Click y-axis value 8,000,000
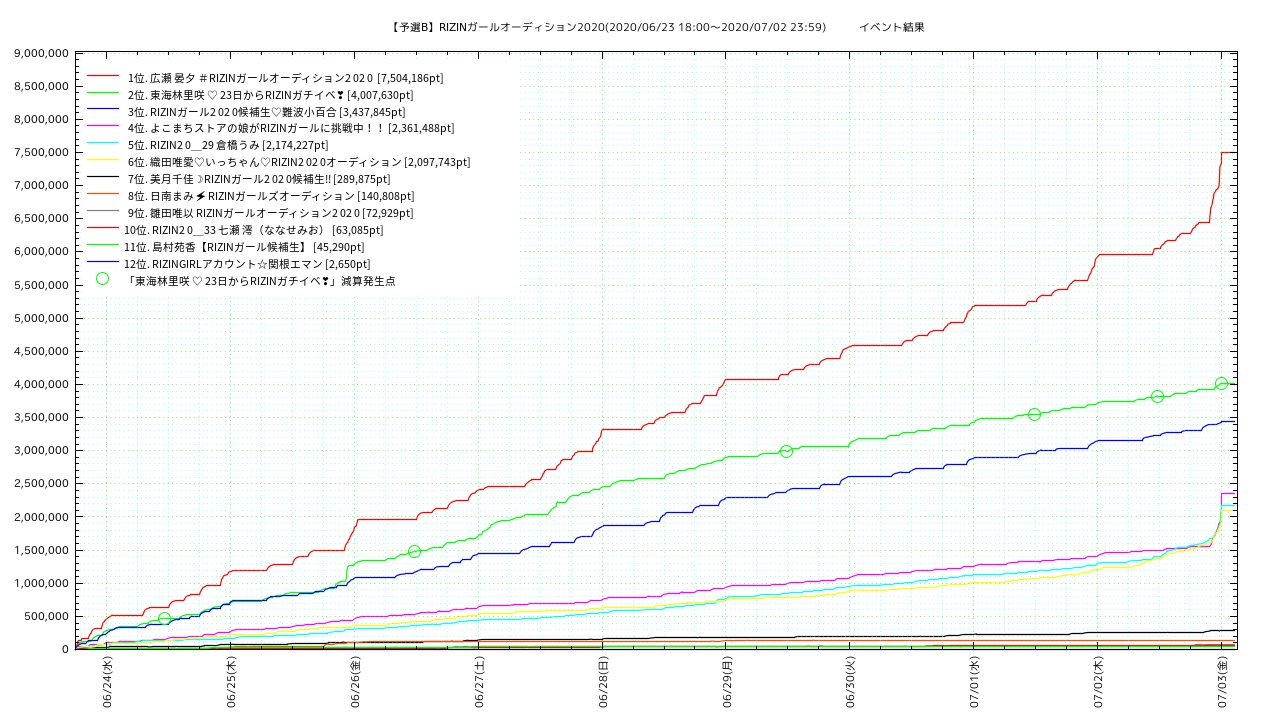1280x720 pixels. pyautogui.click(x=41, y=119)
